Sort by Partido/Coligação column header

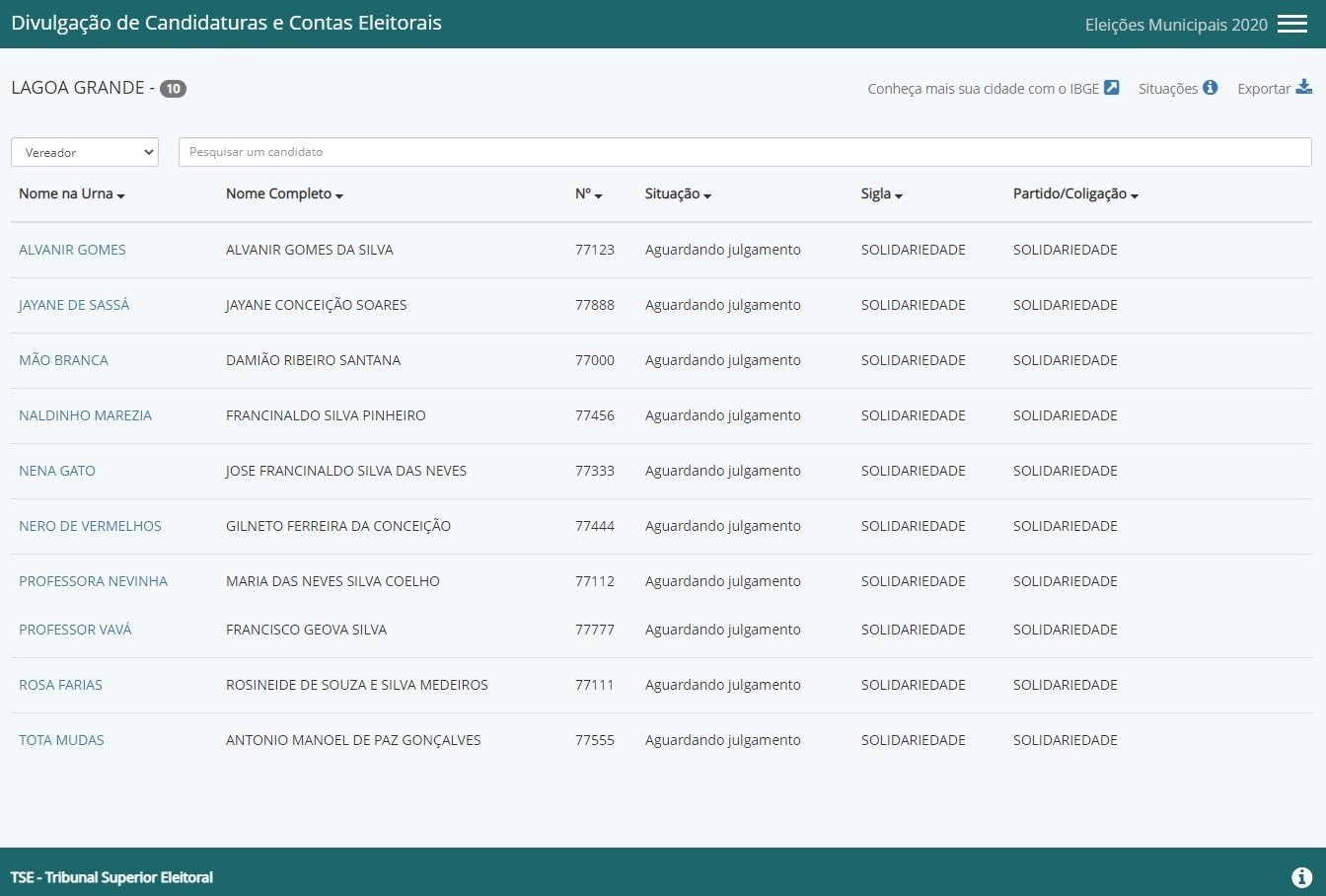pyautogui.click(x=1075, y=194)
